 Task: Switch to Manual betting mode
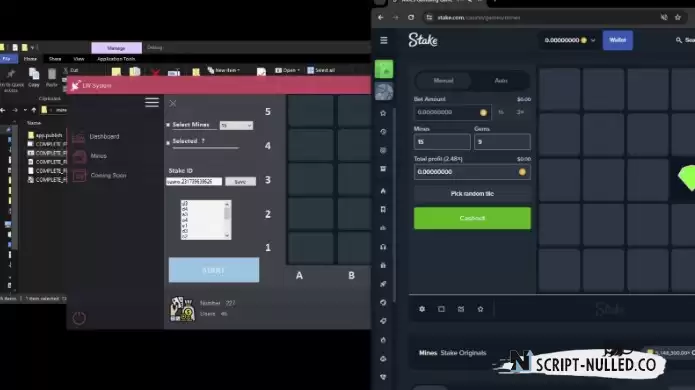click(x=443, y=81)
